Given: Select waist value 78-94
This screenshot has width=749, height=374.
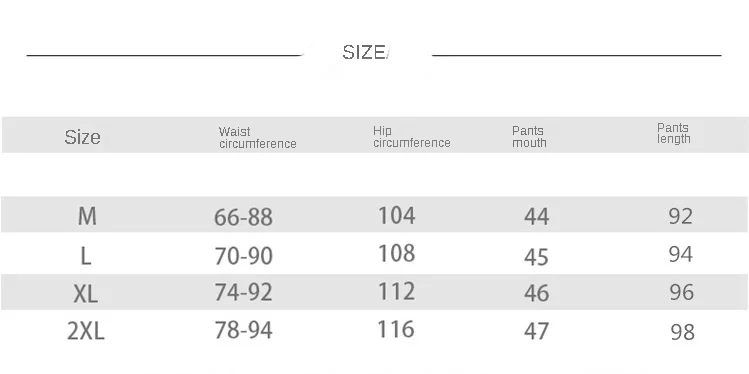Looking at the screenshot, I should [243, 330].
